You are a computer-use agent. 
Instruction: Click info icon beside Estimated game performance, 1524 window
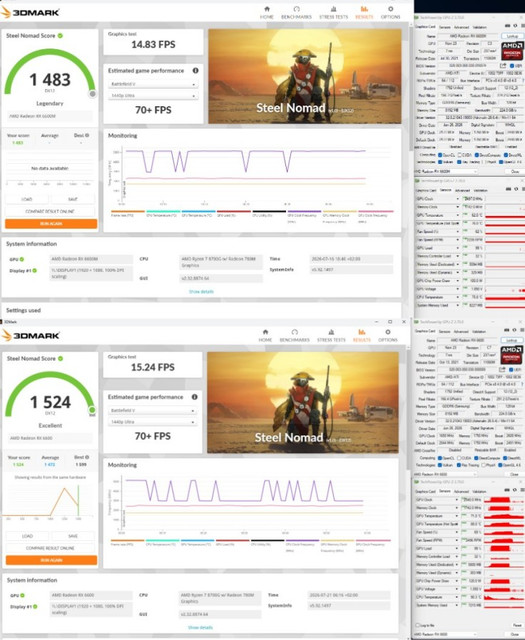click(x=195, y=397)
